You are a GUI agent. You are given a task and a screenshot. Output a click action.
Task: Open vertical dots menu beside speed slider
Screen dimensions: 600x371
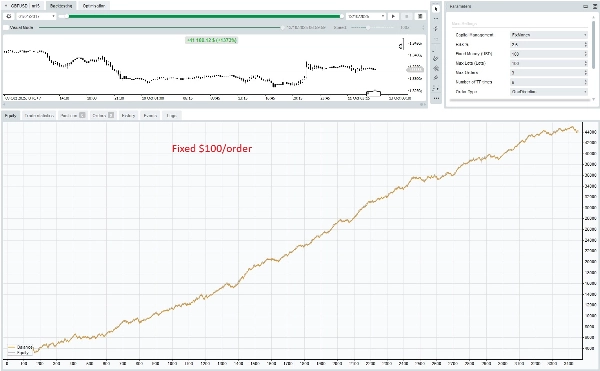pyautogui.click(x=423, y=28)
